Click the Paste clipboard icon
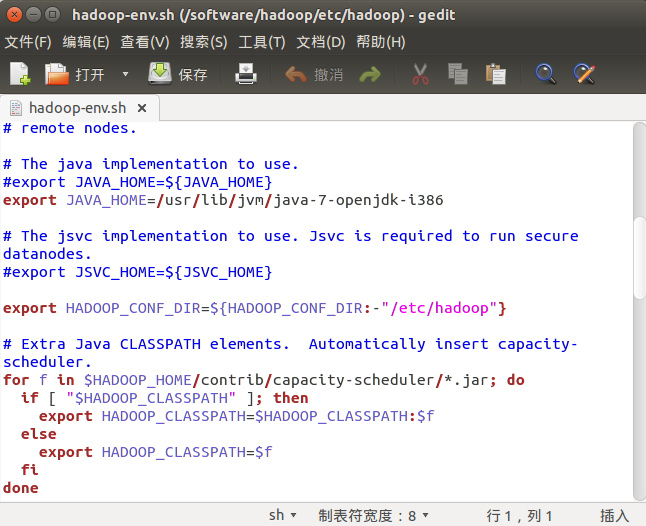 [x=495, y=74]
